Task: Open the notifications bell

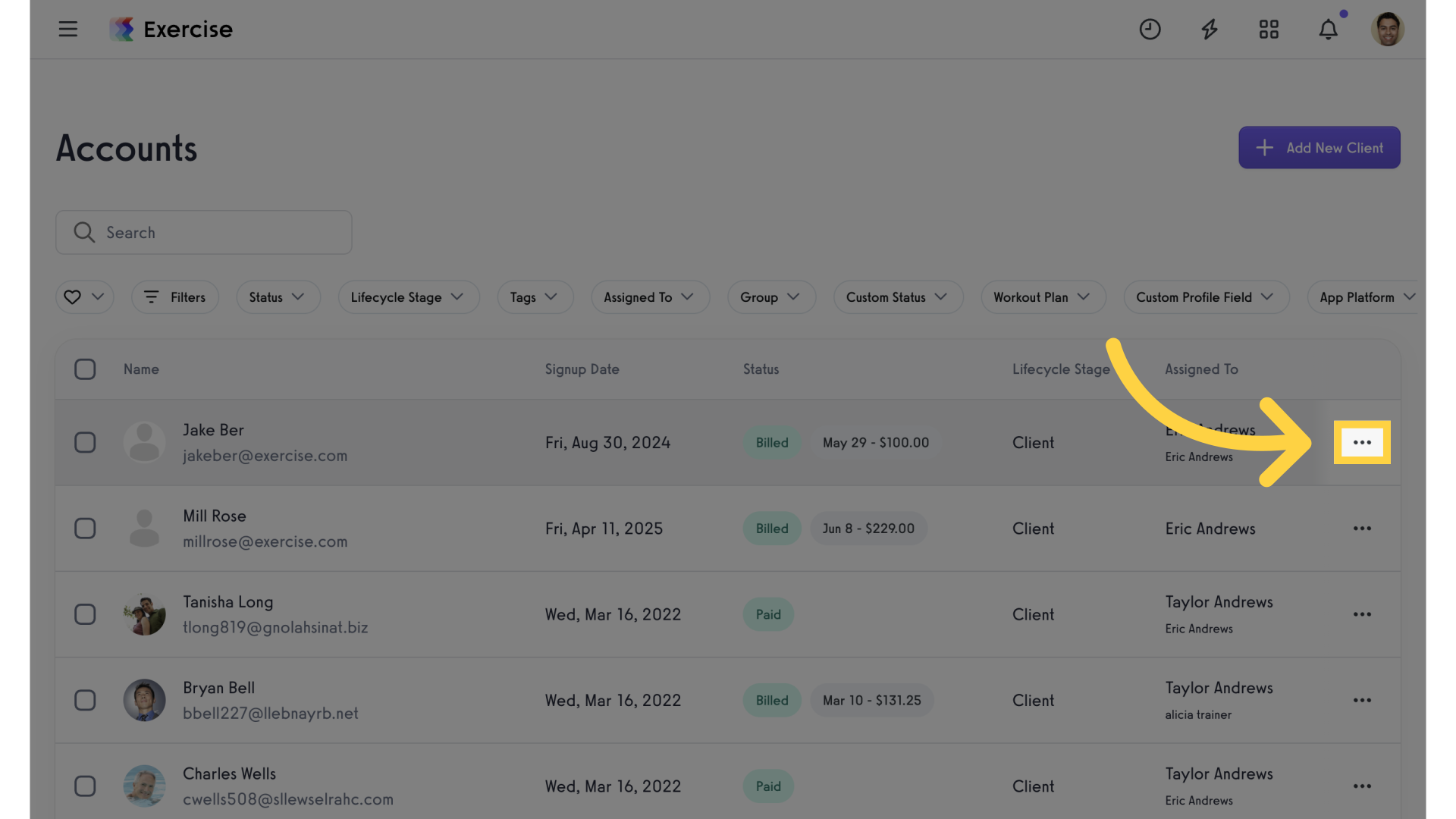Action: tap(1329, 29)
